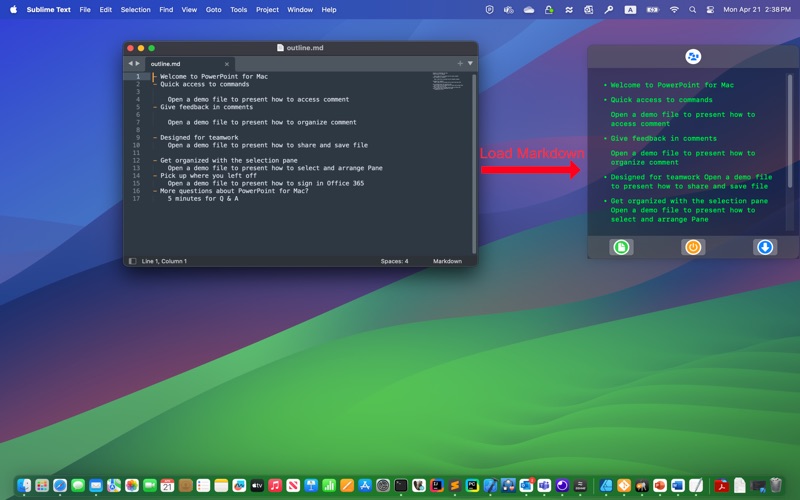This screenshot has height=500, width=800.
Task: Open the Edit menu
Action: [106, 10]
